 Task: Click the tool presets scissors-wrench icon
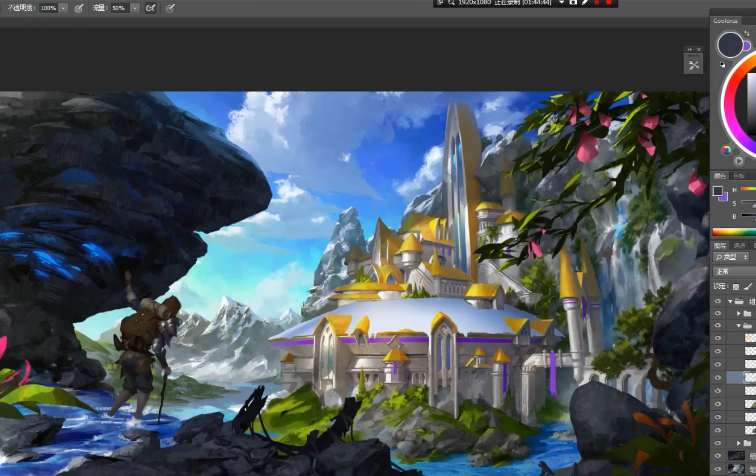tap(694, 65)
